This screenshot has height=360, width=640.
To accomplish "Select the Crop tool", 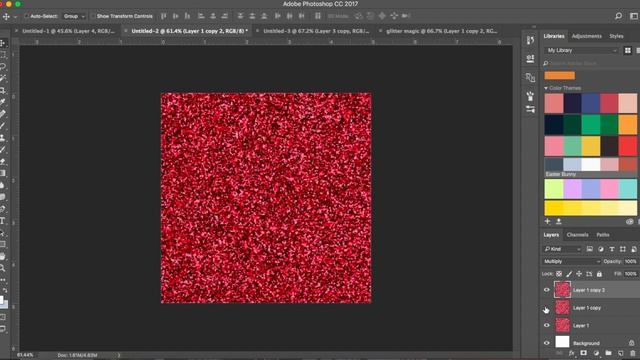I will [2, 90].
